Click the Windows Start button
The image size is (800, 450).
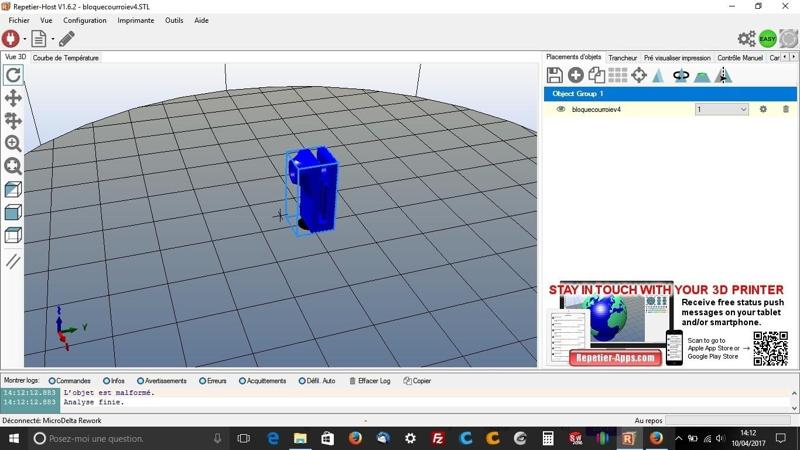coord(14,439)
